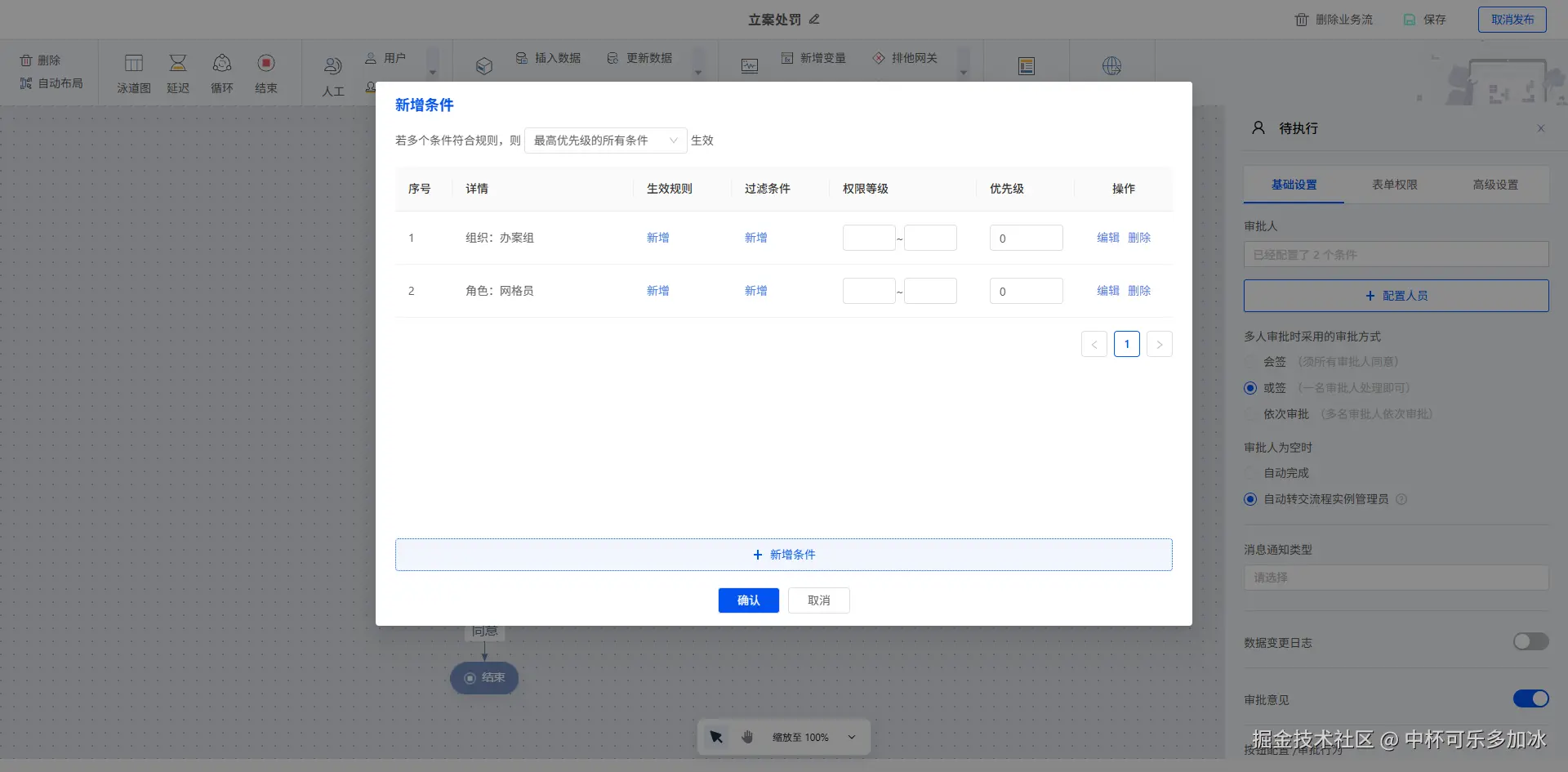Select the pointer arrow tool at bottom
The width and height of the screenshot is (1568, 772).
[x=716, y=737]
